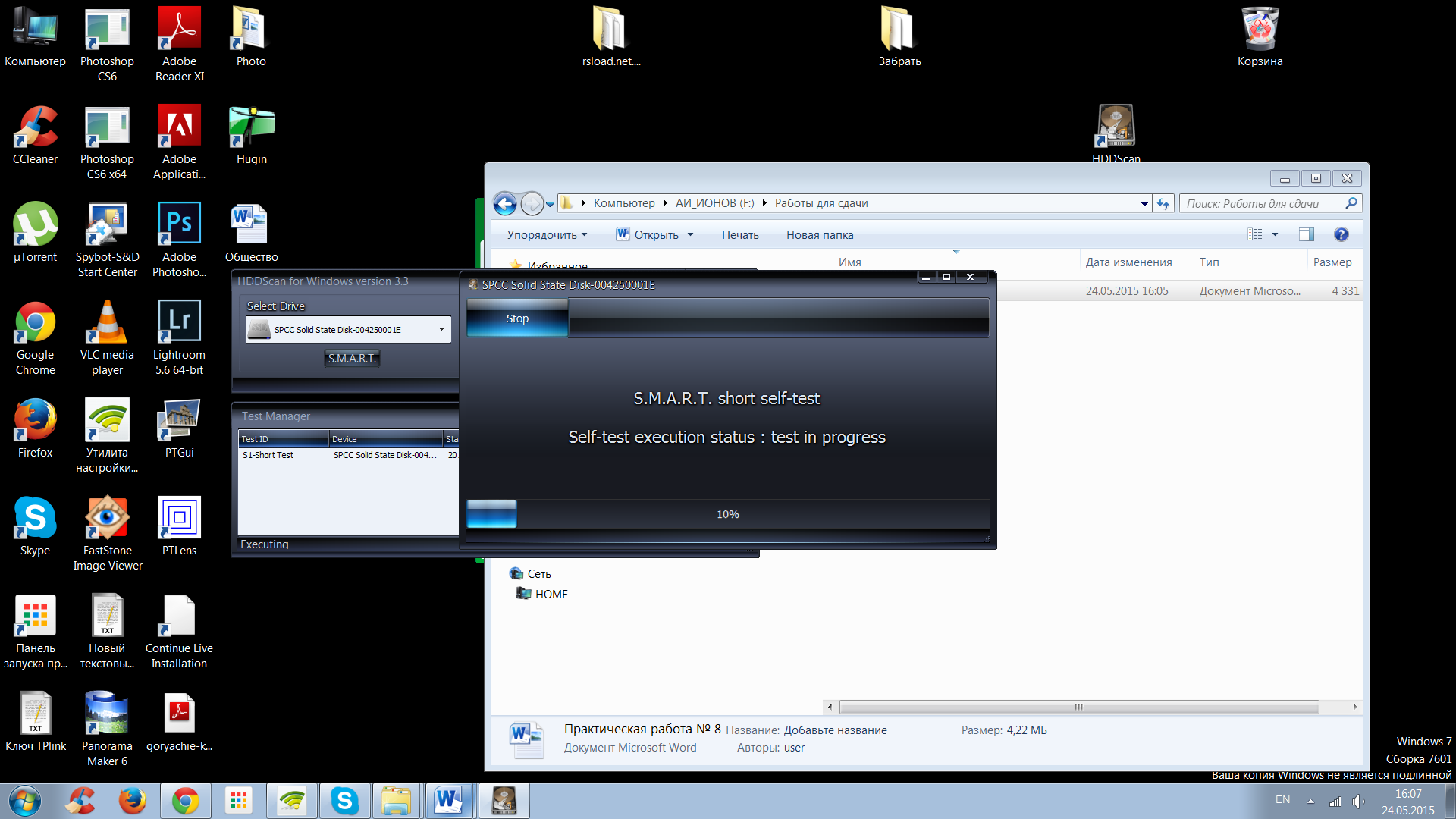Open Word from the taskbar
The image size is (1456, 819).
point(449,801)
